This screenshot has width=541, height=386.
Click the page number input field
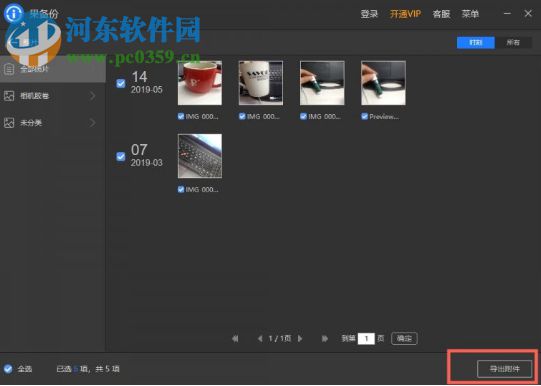pos(366,338)
